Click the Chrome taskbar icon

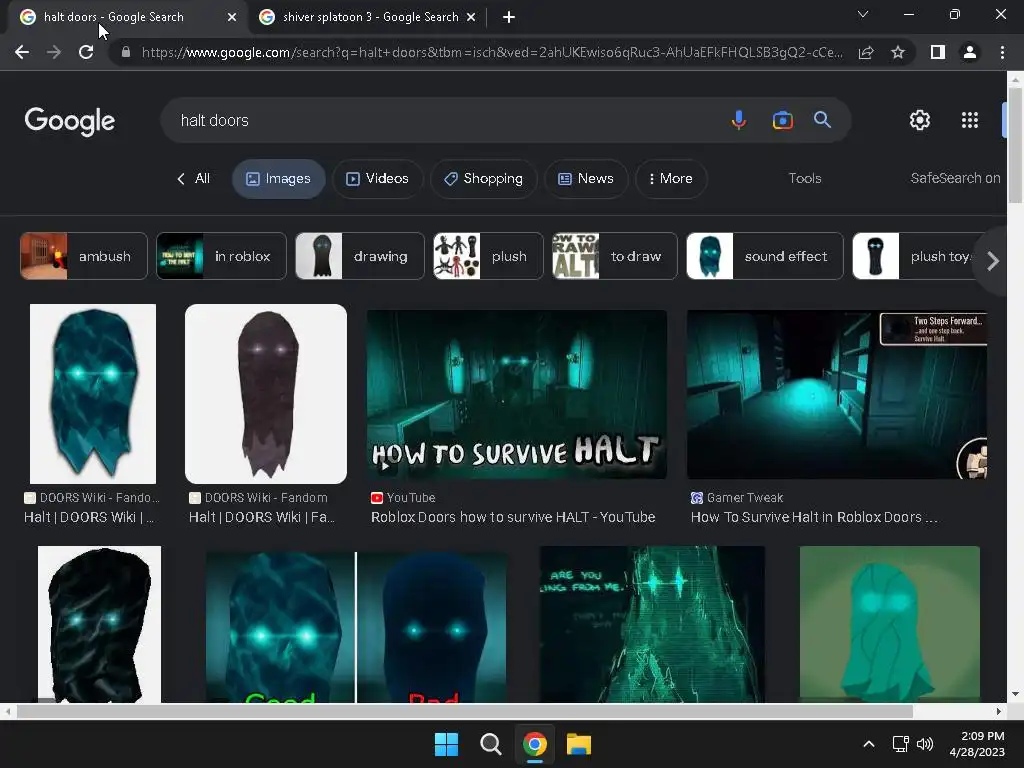pyautogui.click(x=534, y=744)
